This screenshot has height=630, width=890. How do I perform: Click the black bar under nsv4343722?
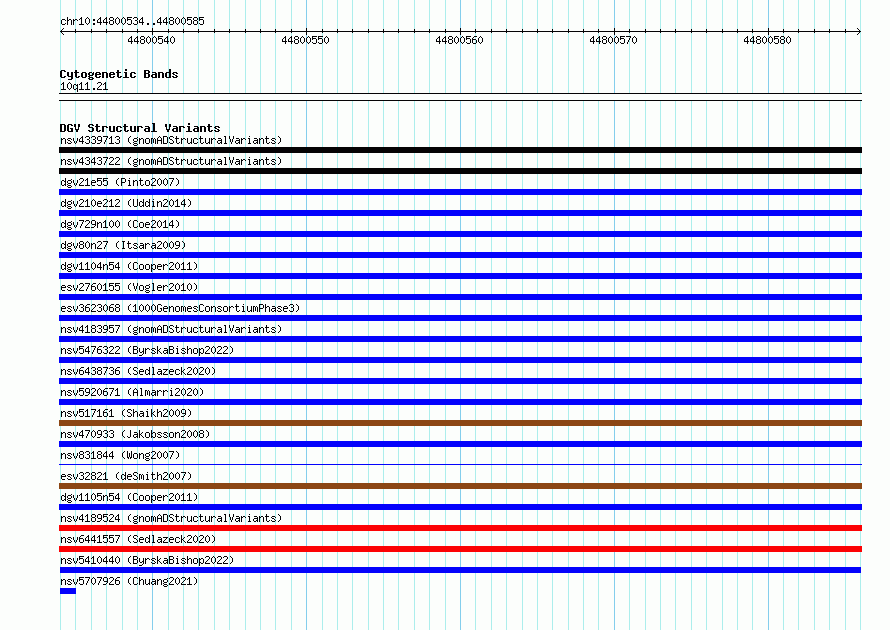[460, 171]
